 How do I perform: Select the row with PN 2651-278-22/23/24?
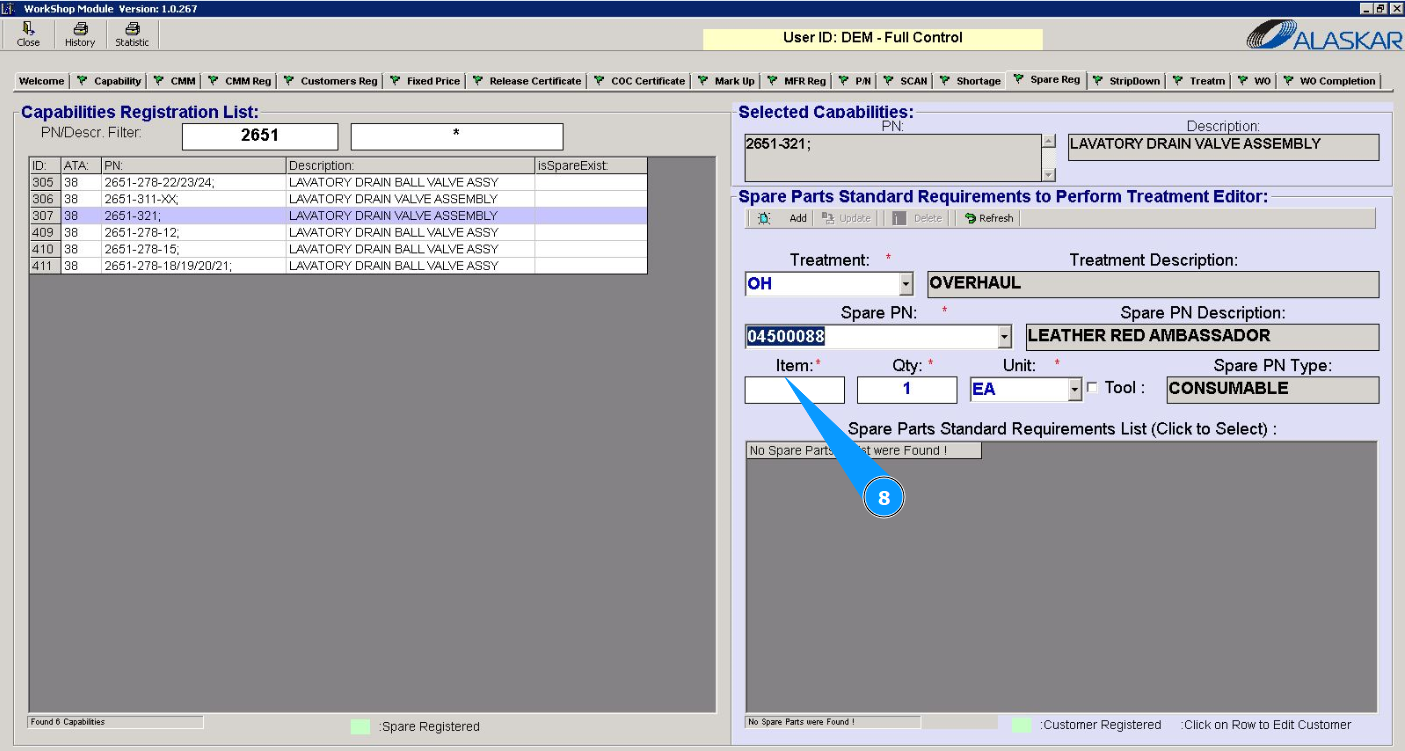pos(338,182)
